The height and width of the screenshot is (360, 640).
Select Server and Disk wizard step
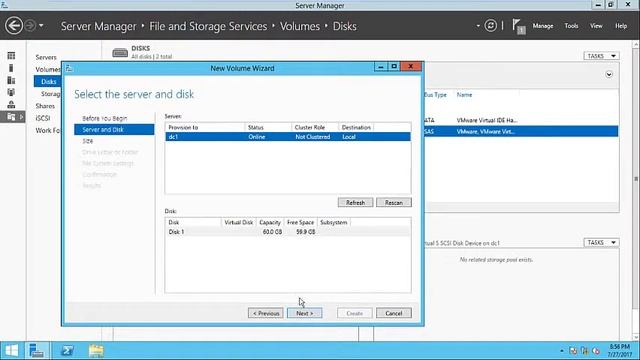[114, 129]
